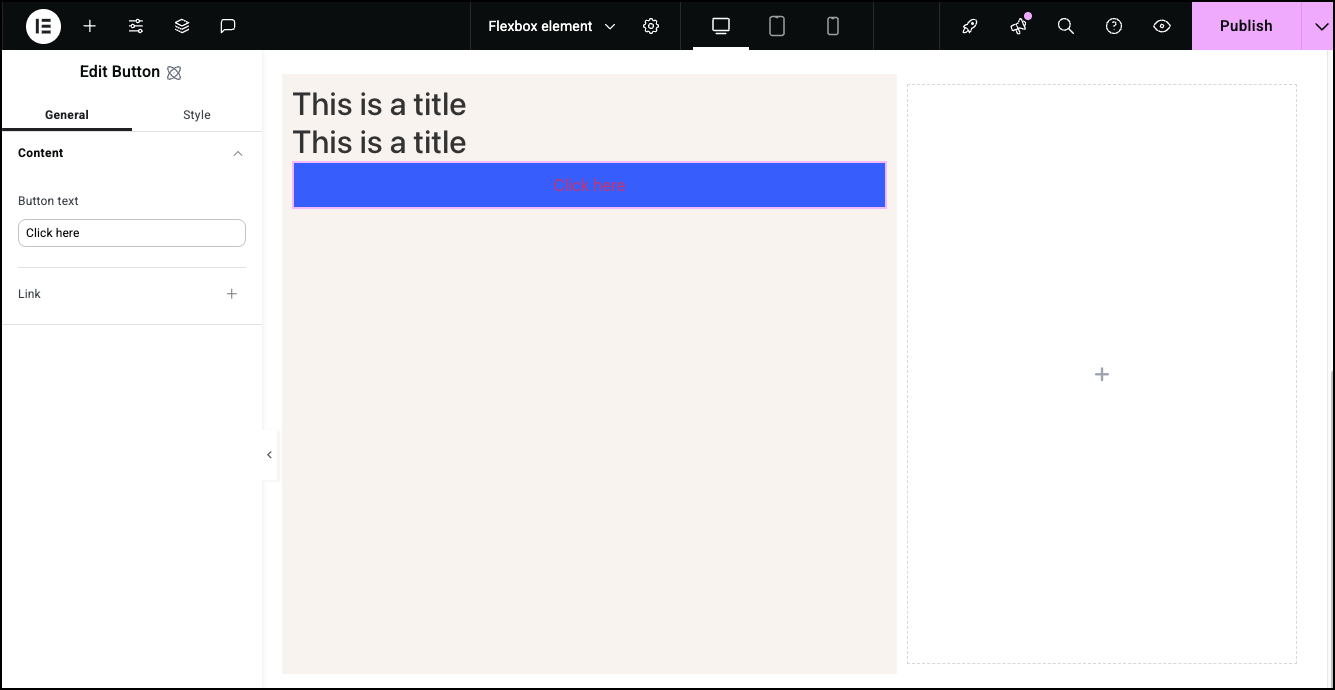Open What's New megaphone icon

click(x=1018, y=26)
